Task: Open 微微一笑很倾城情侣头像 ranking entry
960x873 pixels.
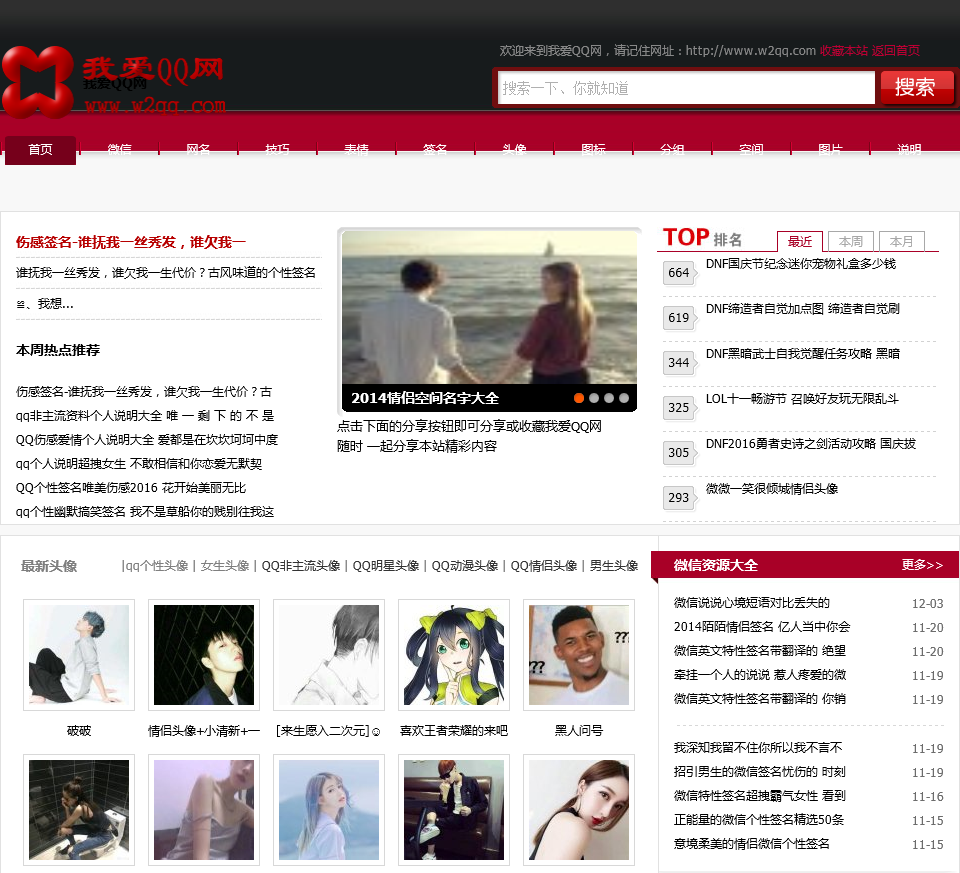Action: click(772, 489)
